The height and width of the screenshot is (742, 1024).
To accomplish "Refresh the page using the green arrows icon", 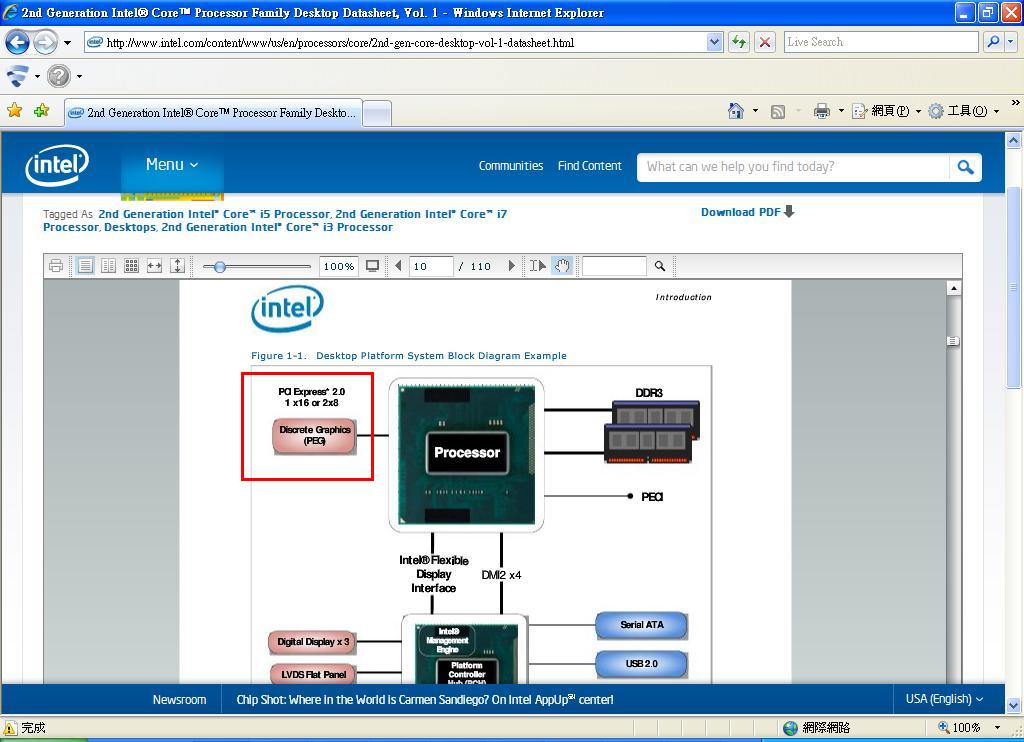I will point(739,42).
